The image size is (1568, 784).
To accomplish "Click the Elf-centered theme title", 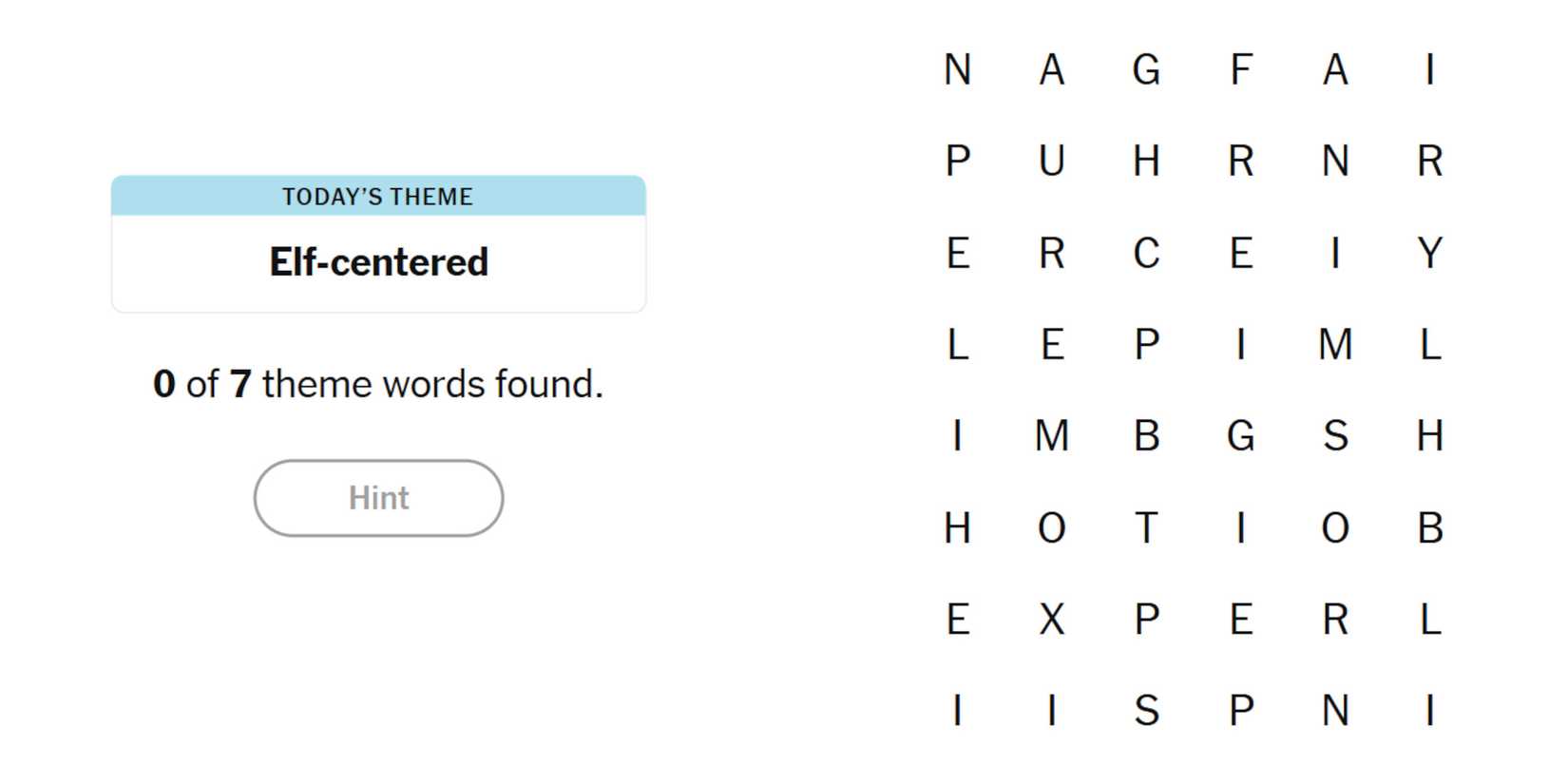I will point(378,262).
